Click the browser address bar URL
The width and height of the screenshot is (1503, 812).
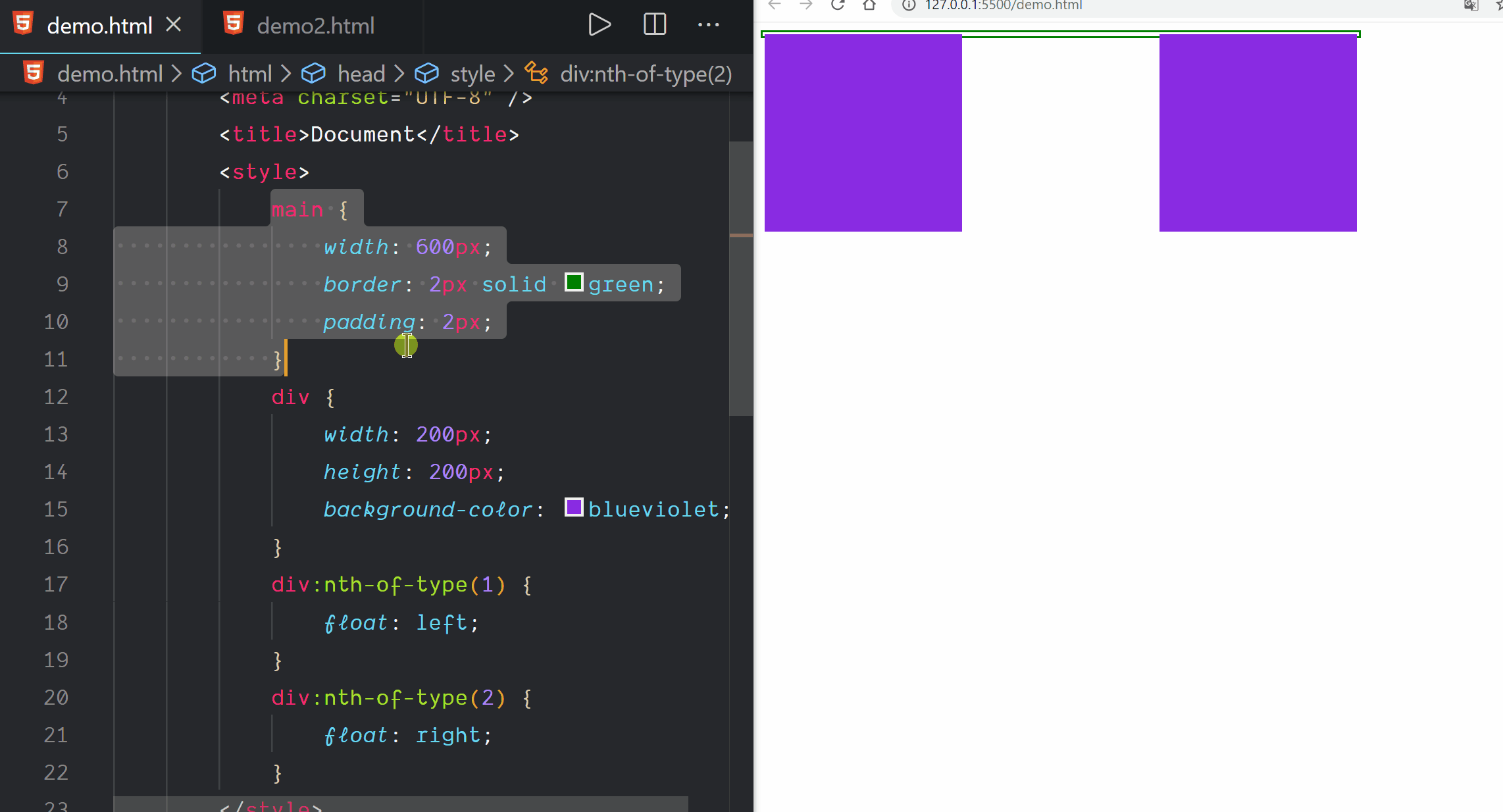1004,5
